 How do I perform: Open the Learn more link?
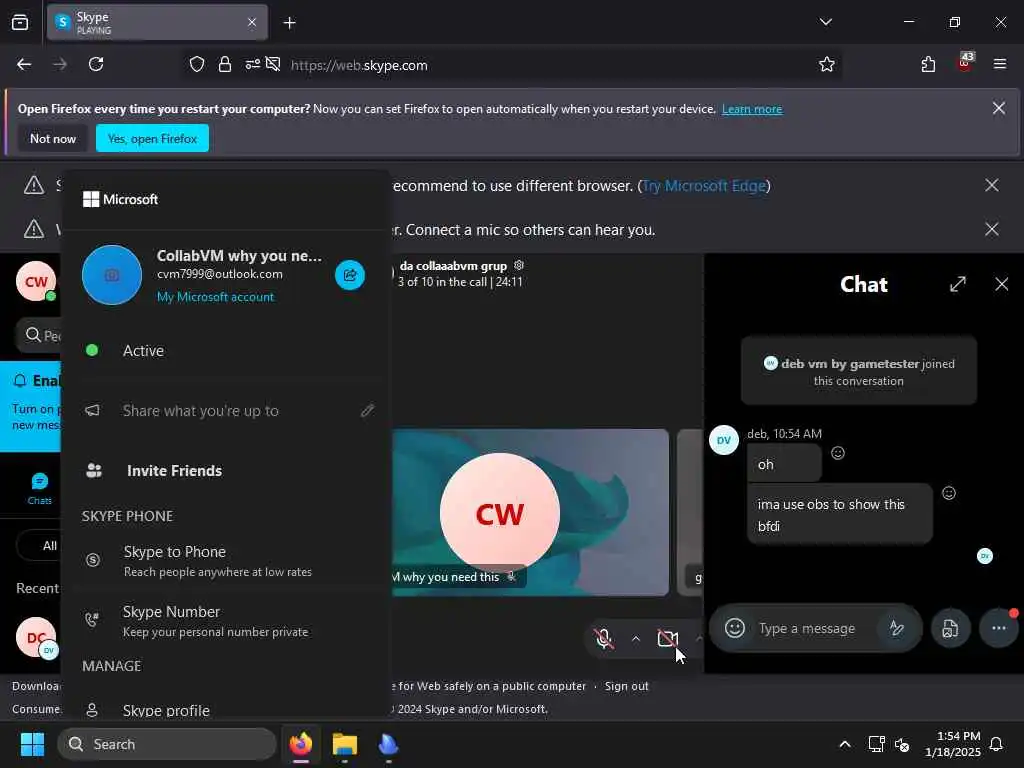(x=752, y=109)
